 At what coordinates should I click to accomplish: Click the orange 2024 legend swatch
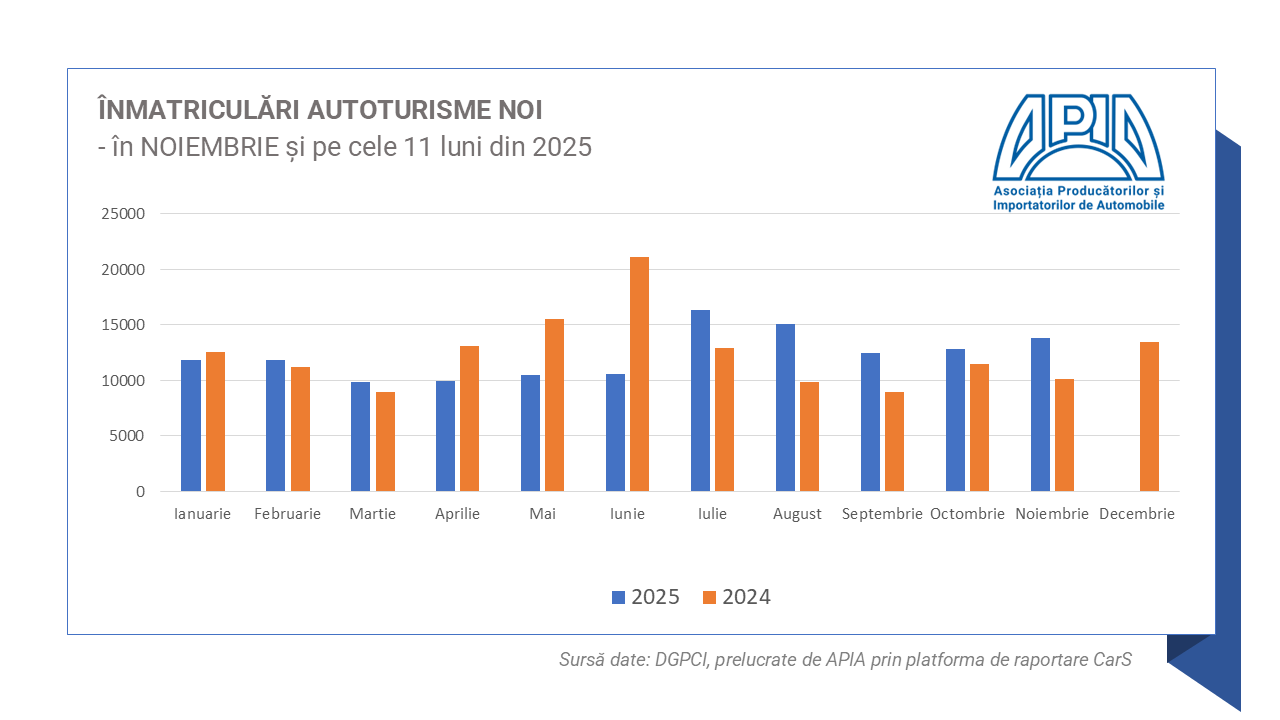point(710,597)
